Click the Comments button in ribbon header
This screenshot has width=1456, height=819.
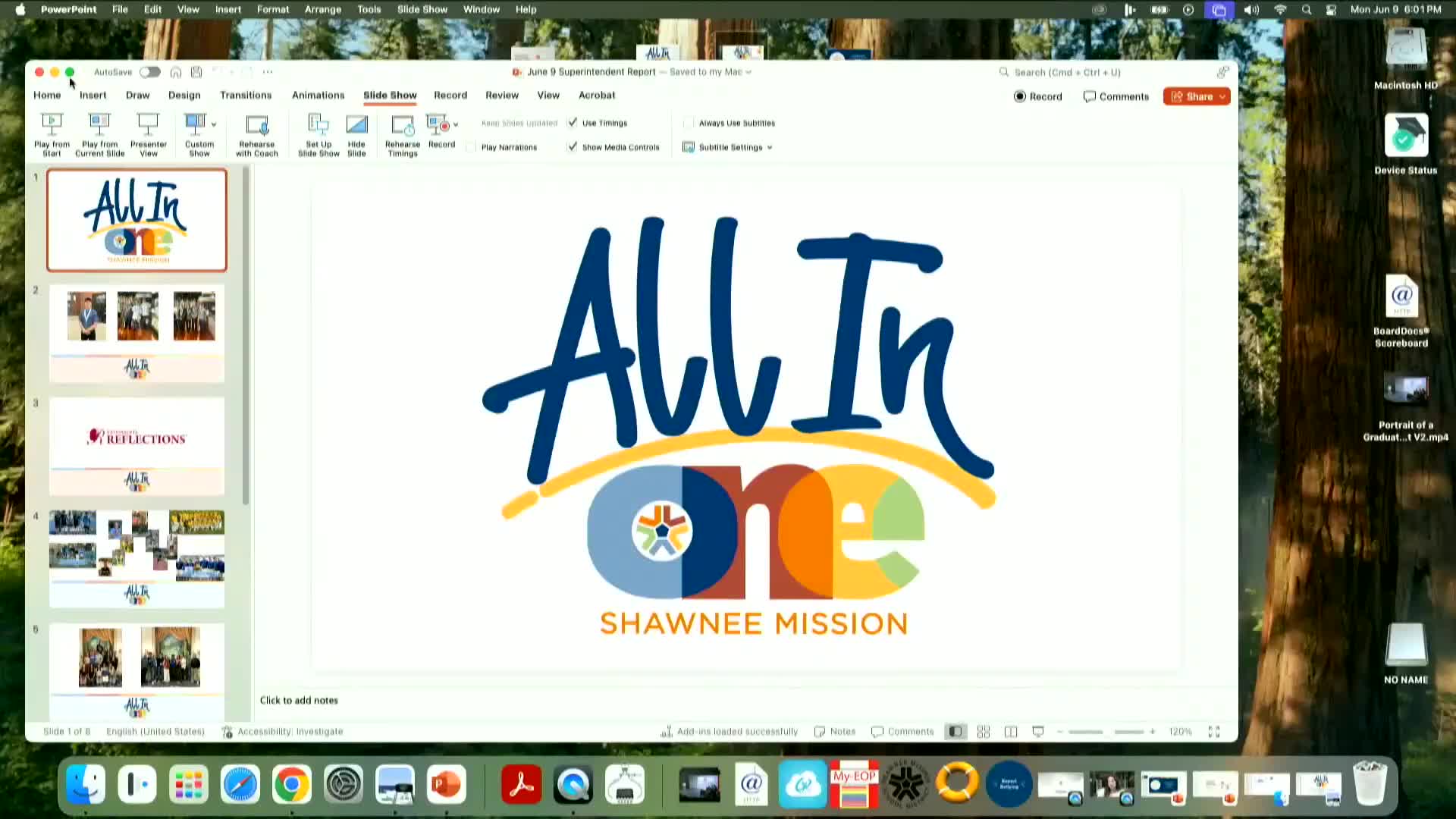click(x=1116, y=96)
